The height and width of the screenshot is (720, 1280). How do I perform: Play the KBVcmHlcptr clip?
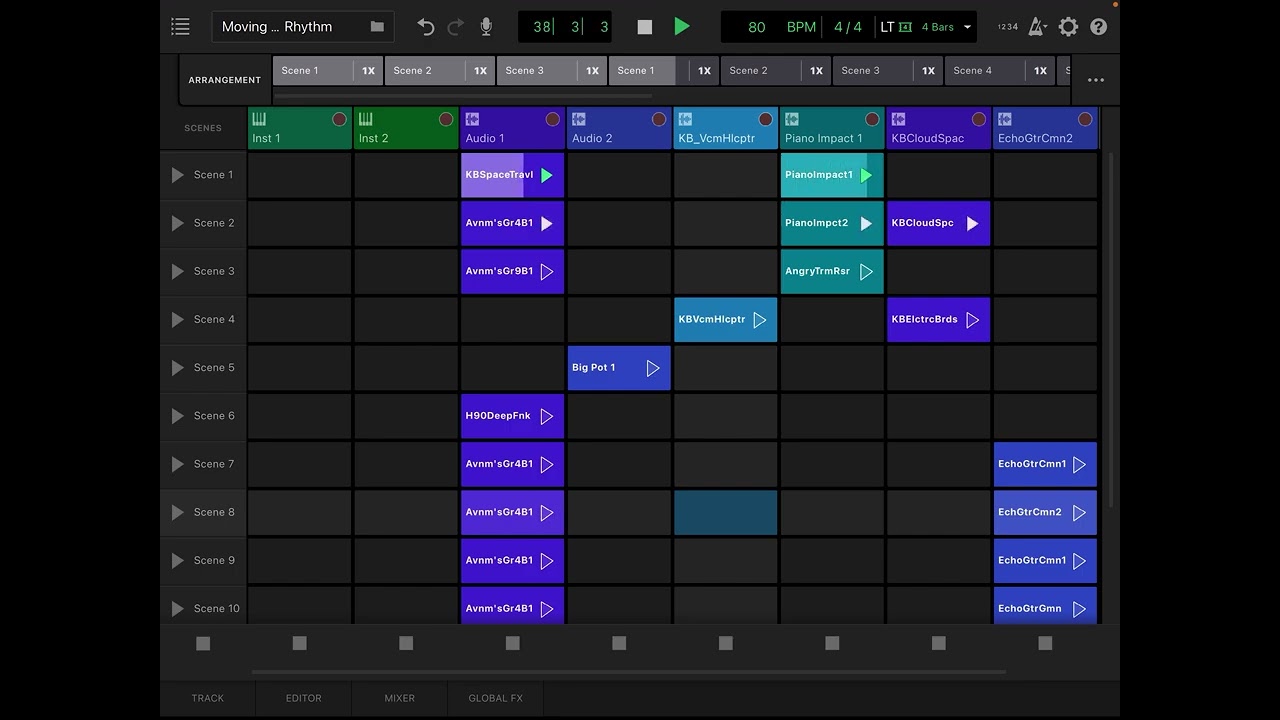coord(759,320)
